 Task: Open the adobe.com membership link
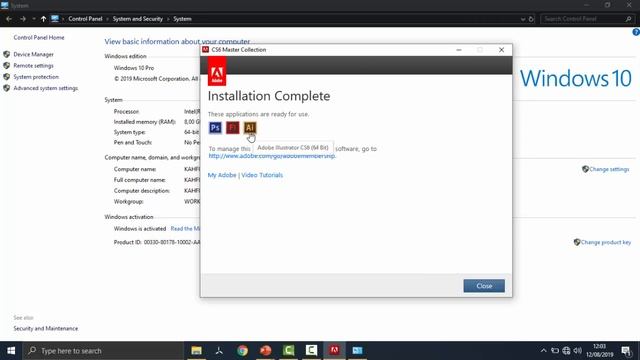pyautogui.click(x=272, y=156)
